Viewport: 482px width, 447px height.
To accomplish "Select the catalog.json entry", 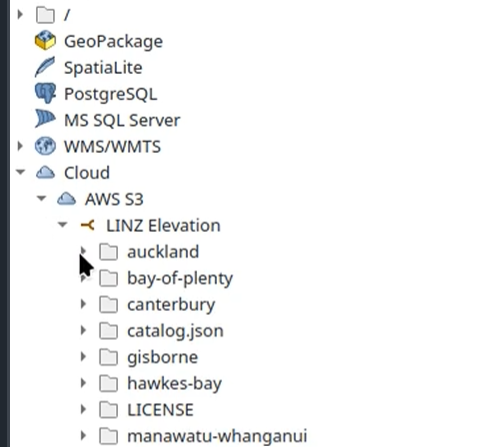I will (x=175, y=331).
